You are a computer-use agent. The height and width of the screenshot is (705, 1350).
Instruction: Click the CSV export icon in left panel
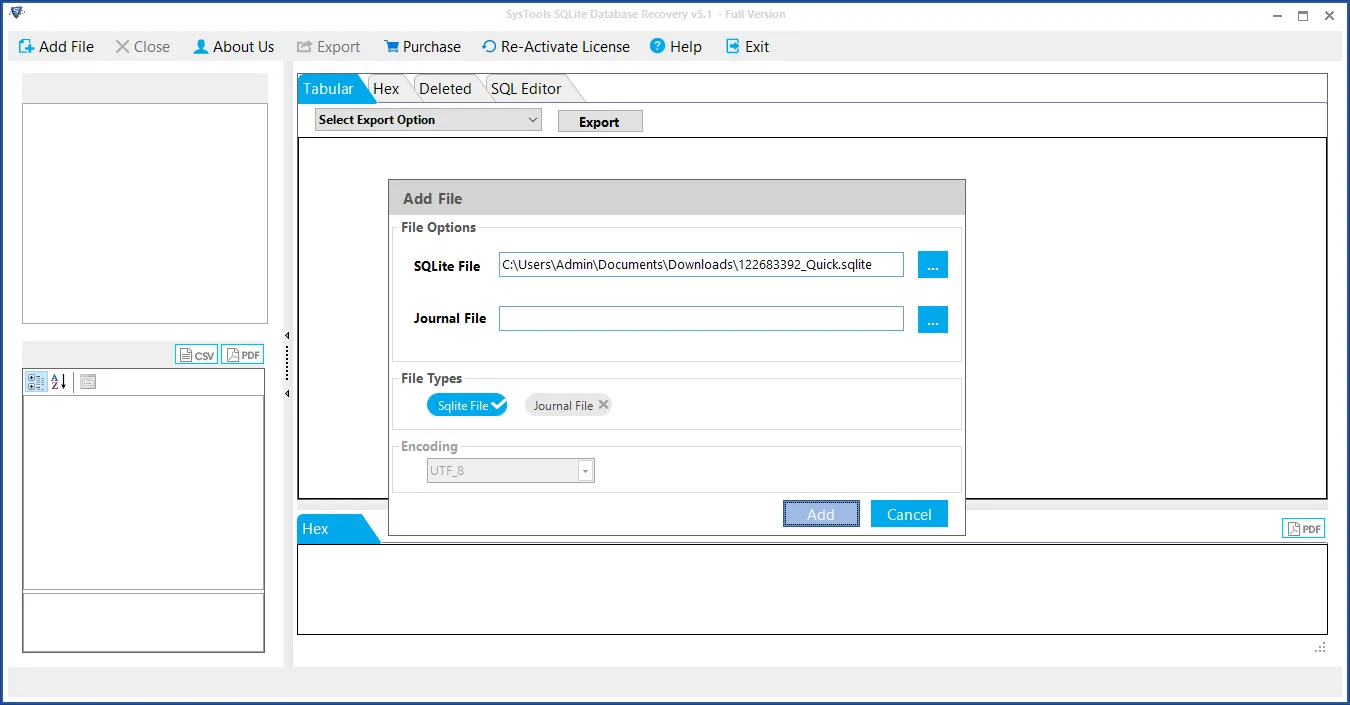click(x=196, y=355)
